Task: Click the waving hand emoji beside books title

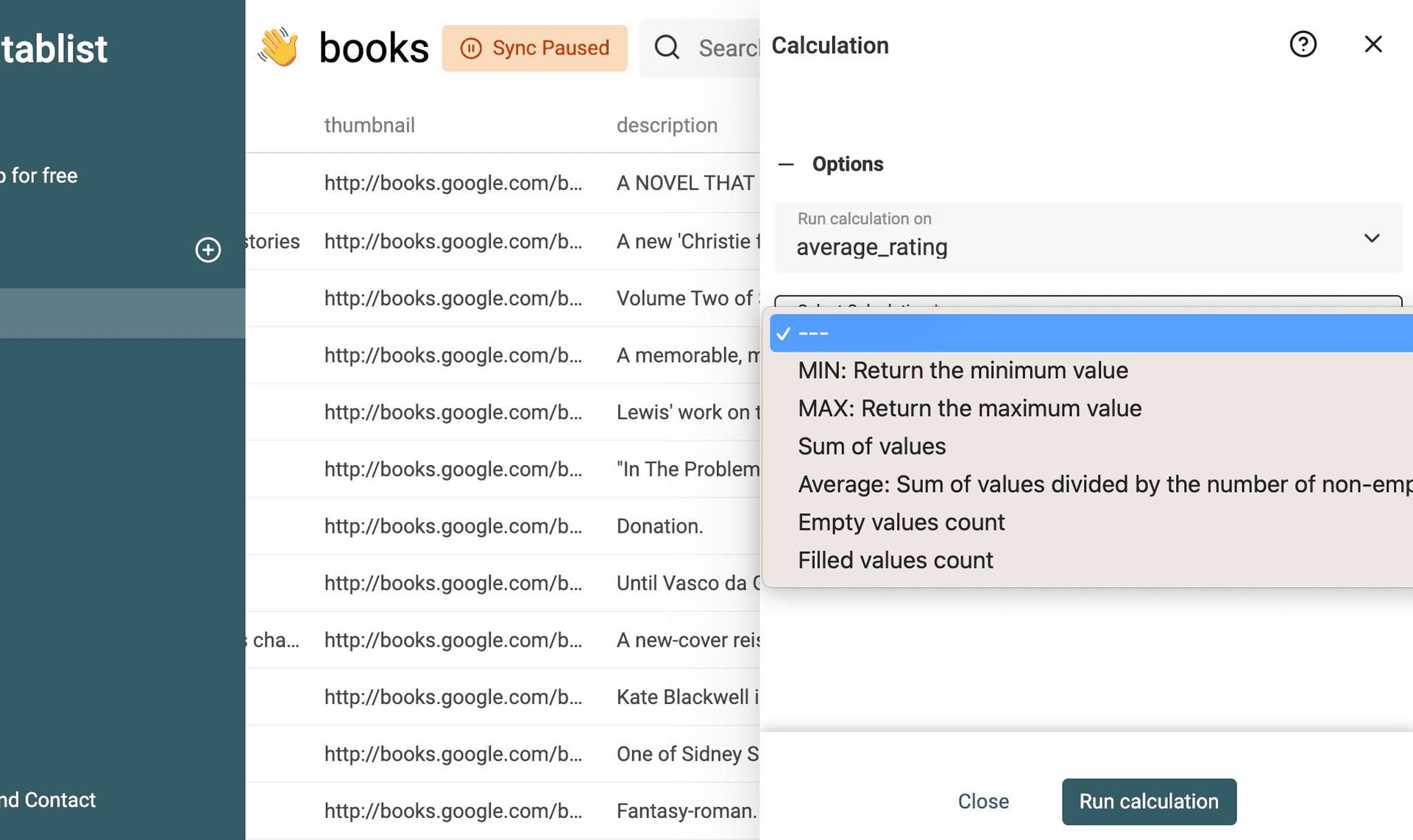Action: click(x=278, y=47)
